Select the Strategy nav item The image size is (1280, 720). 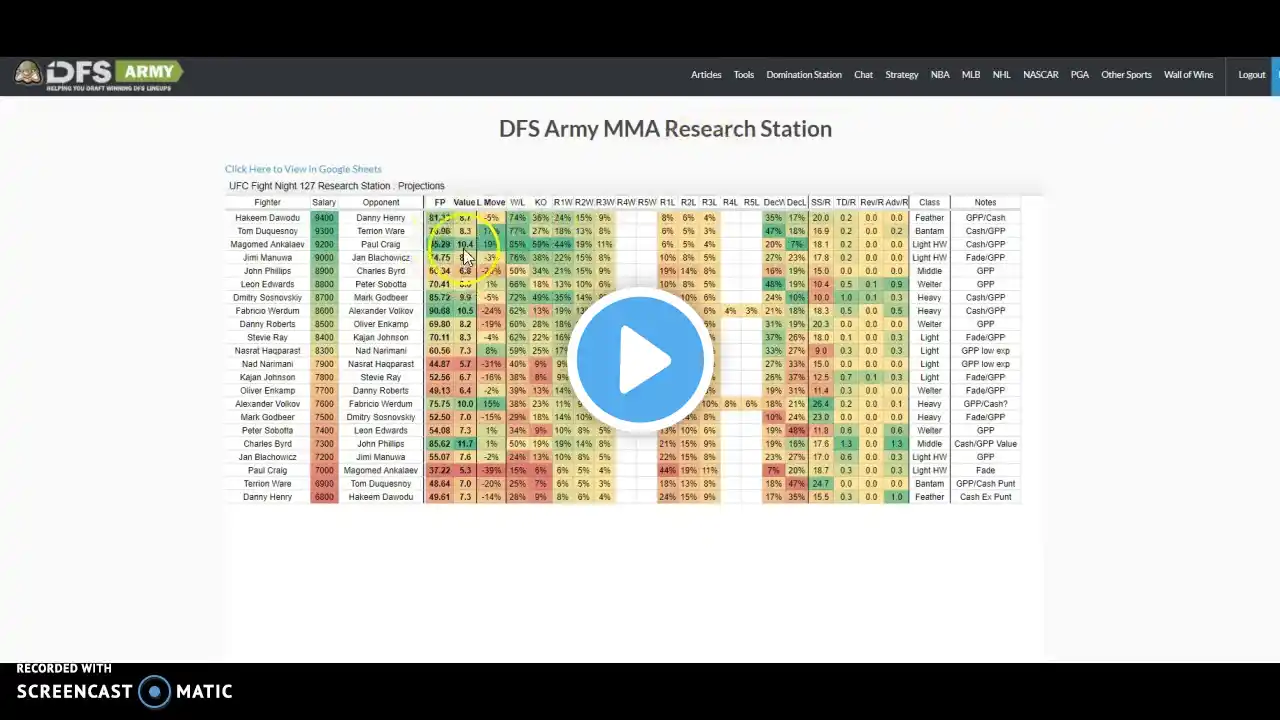901,75
